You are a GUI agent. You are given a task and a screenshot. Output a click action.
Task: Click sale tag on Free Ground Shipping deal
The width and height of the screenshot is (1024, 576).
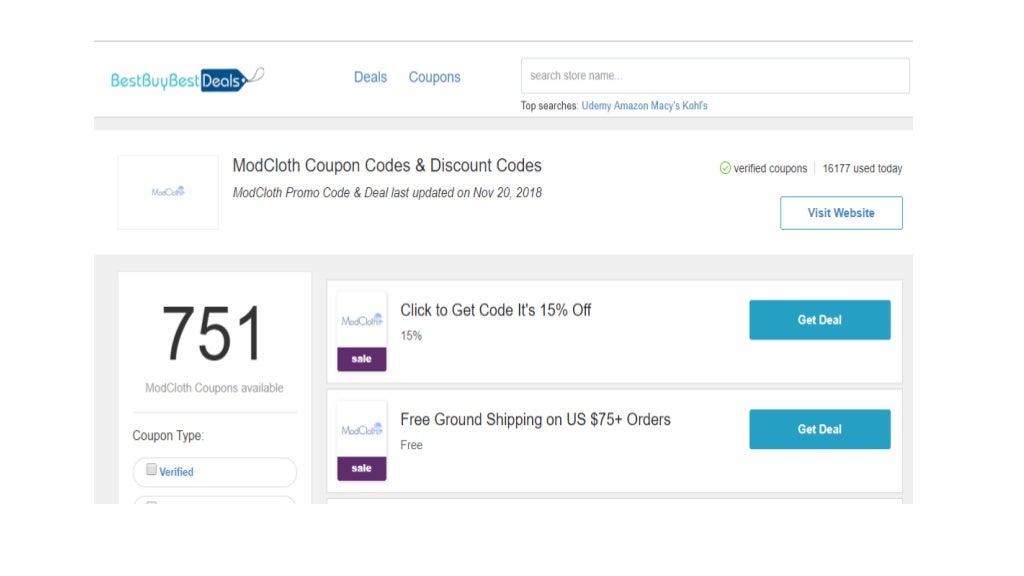(x=362, y=468)
